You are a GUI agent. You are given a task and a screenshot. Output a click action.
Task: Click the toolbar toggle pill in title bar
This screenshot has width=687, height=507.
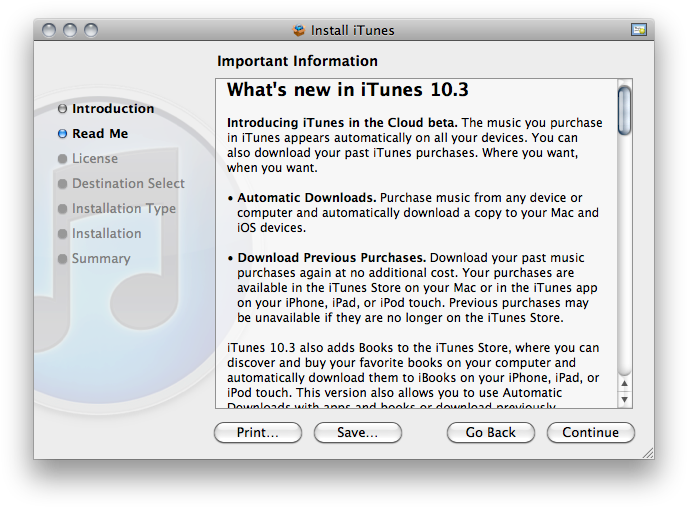(638, 30)
